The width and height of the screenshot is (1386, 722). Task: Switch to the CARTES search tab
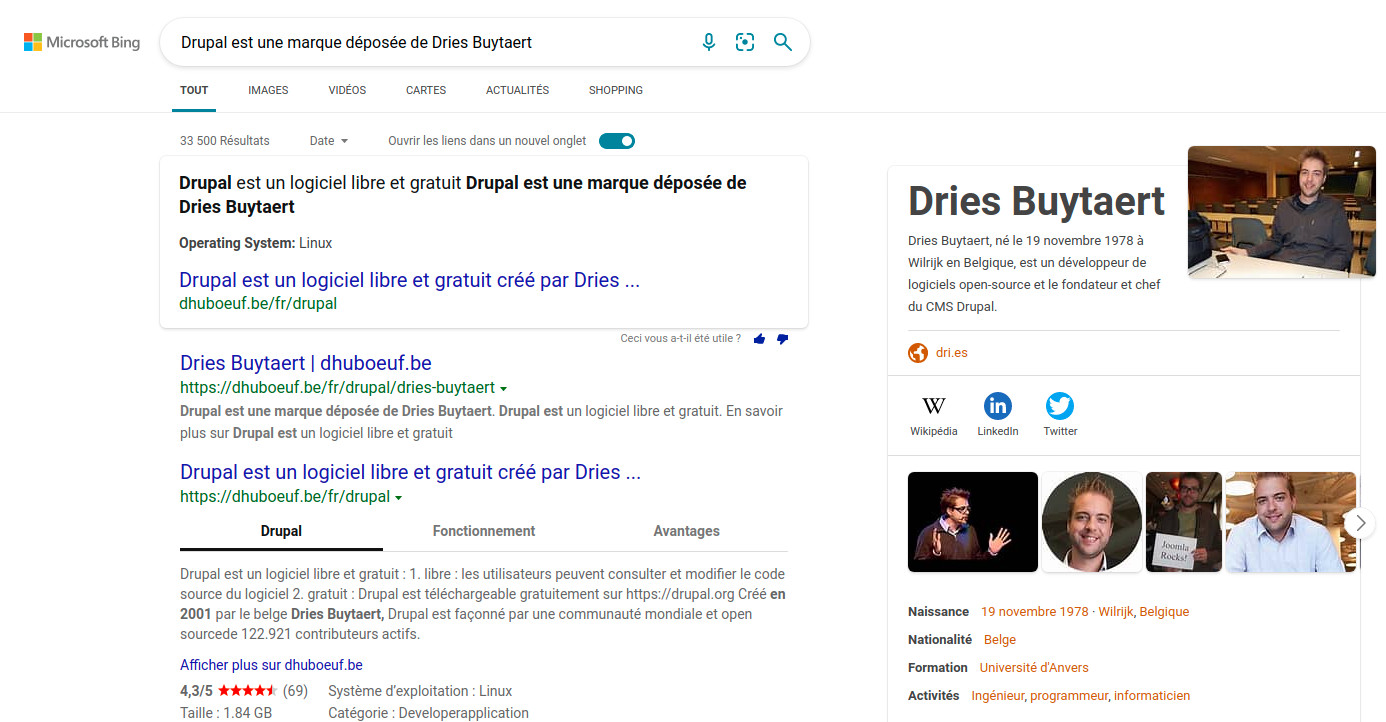[426, 90]
